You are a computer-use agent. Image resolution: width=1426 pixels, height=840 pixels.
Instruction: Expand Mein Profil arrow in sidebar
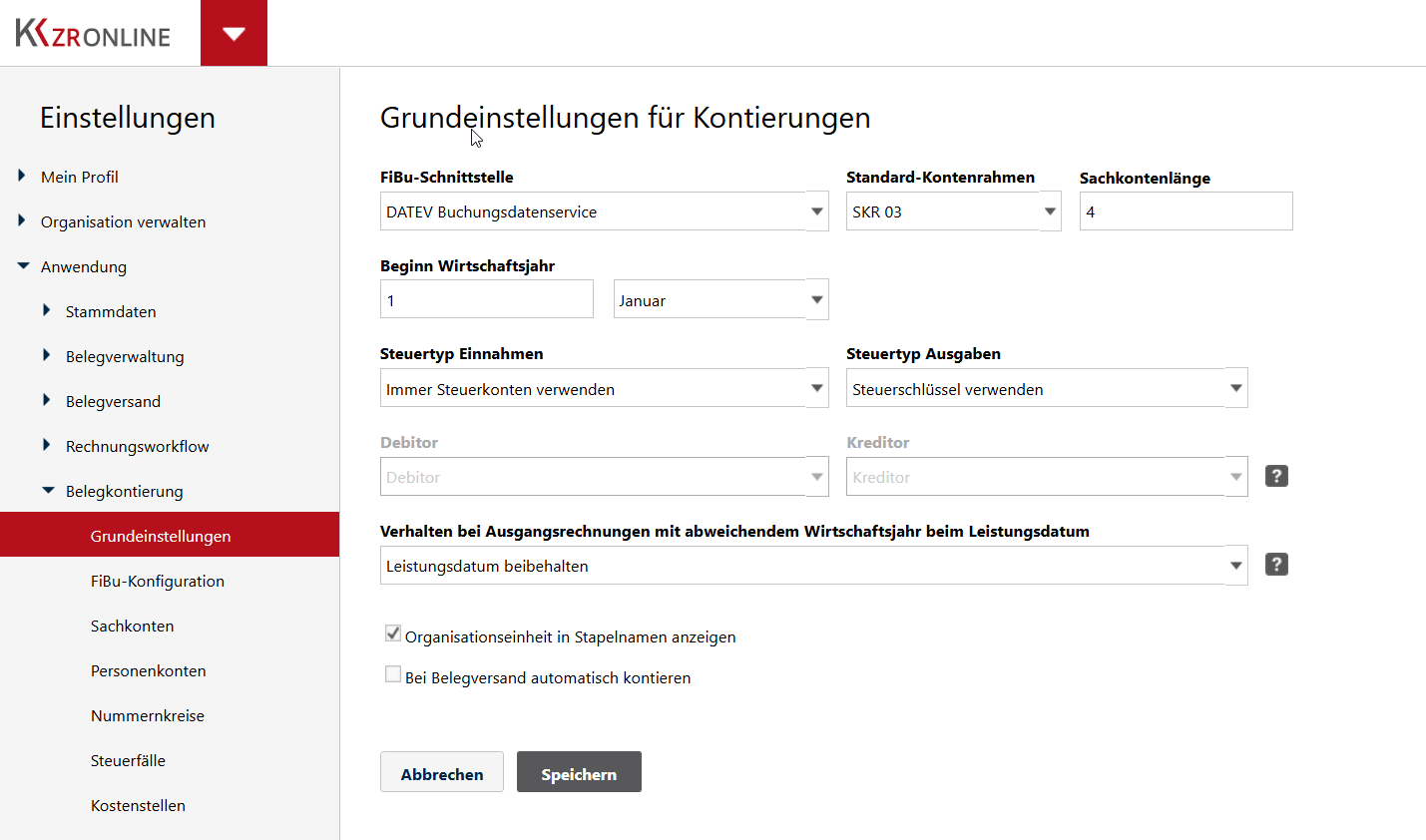(22, 176)
